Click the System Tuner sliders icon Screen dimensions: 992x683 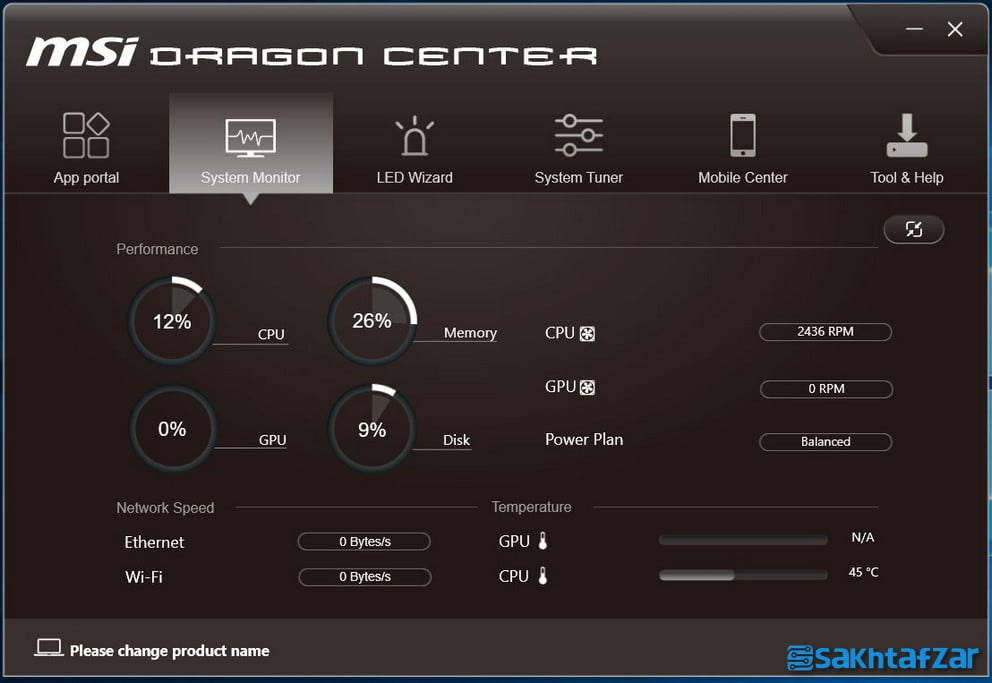click(x=578, y=135)
